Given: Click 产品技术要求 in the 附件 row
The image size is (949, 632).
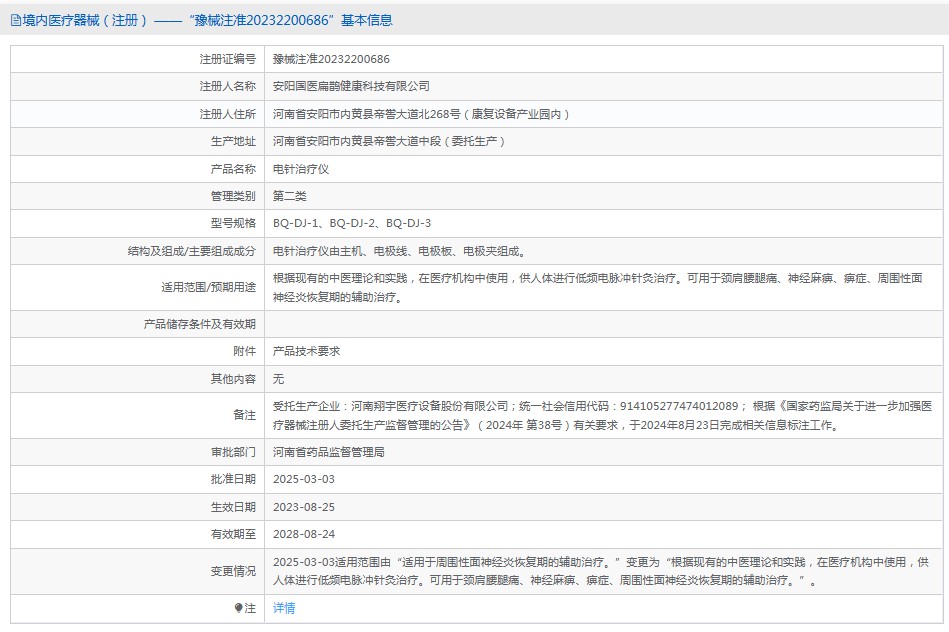Looking at the screenshot, I should click(307, 351).
